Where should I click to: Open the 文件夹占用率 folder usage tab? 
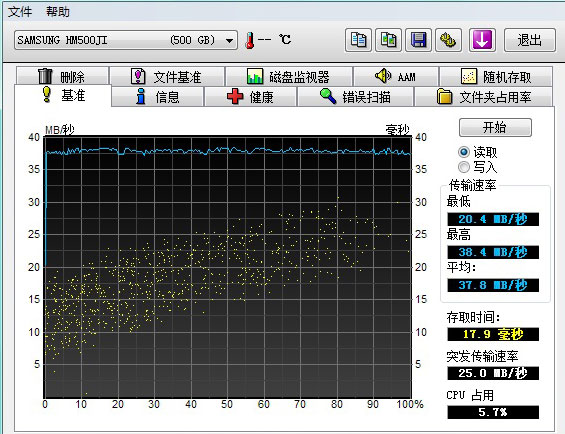pyautogui.click(x=484, y=97)
